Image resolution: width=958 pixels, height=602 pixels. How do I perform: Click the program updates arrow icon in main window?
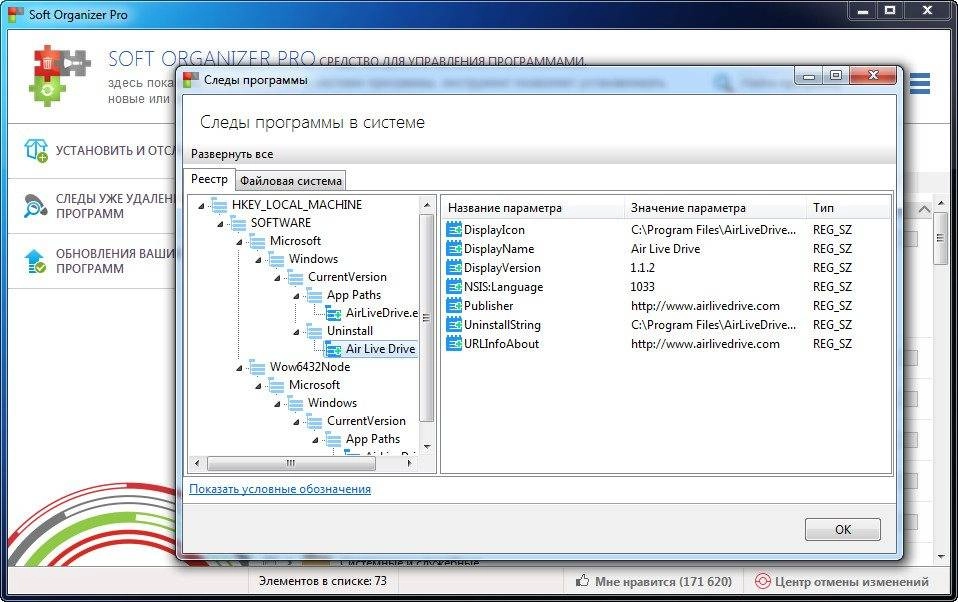pos(35,261)
